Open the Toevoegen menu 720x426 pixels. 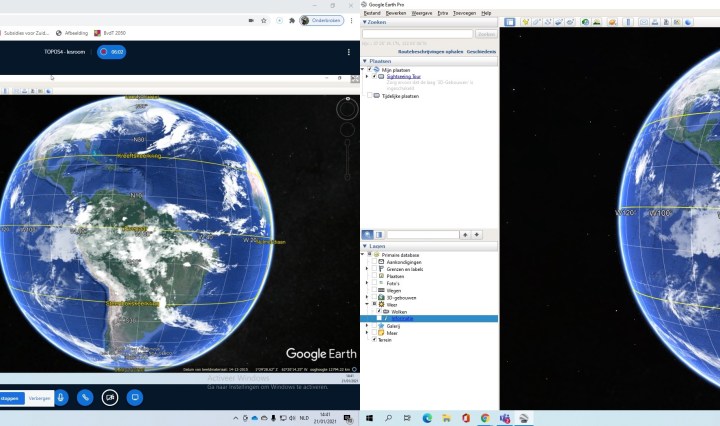pyautogui.click(x=464, y=13)
